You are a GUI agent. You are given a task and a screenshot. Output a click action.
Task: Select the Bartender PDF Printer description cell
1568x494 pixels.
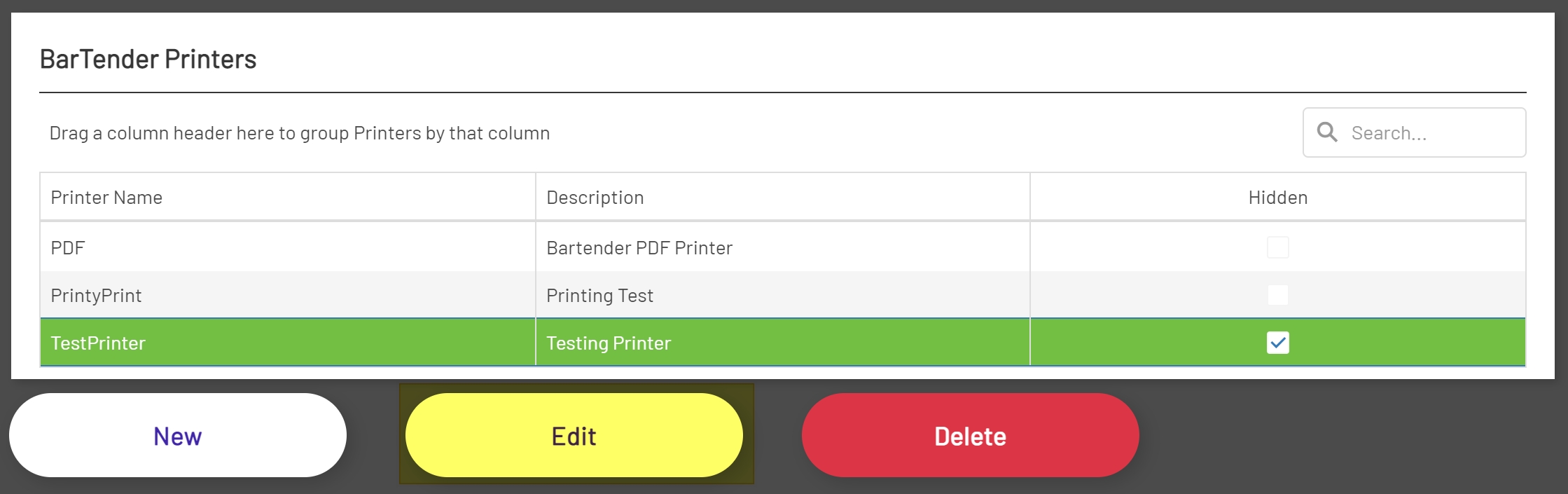tap(639, 247)
